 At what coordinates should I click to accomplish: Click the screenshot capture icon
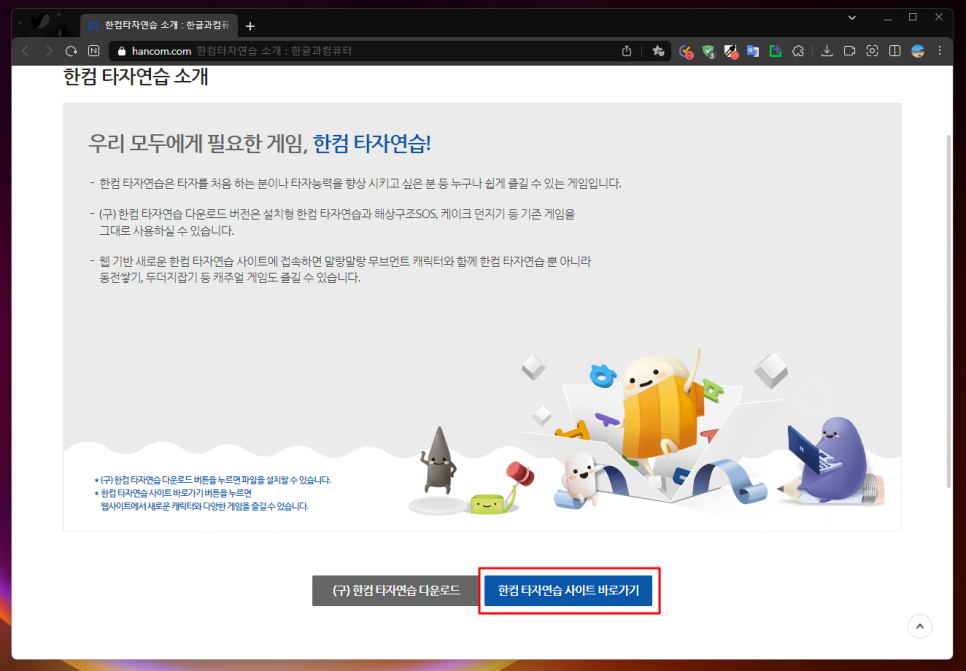(872, 51)
